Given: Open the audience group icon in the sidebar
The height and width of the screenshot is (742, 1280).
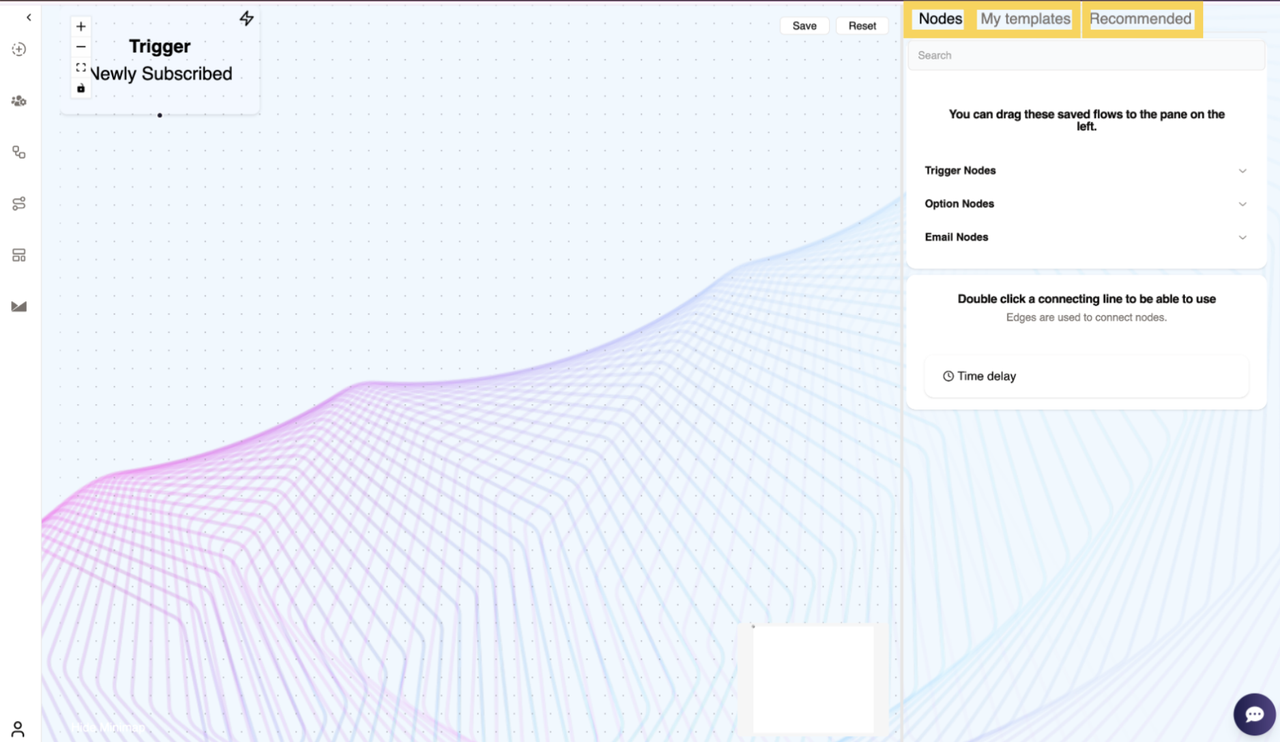Looking at the screenshot, I should (x=19, y=101).
